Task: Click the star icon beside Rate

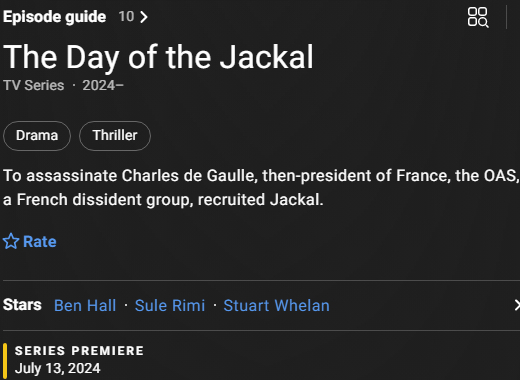Action: tap(11, 241)
